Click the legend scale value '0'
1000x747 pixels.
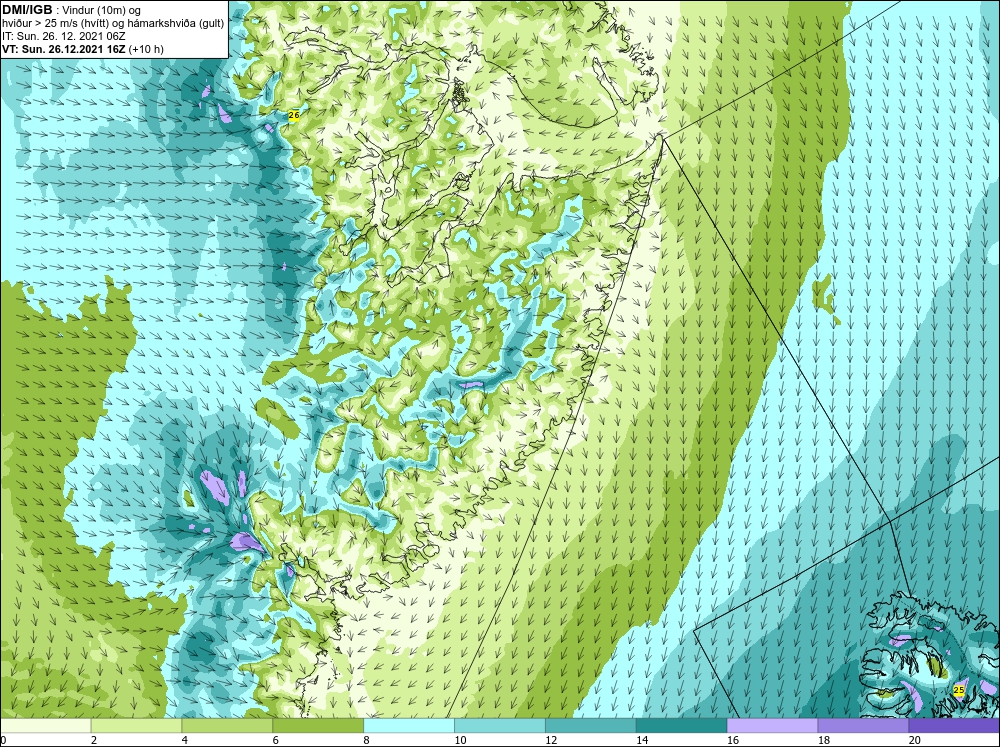(3, 740)
